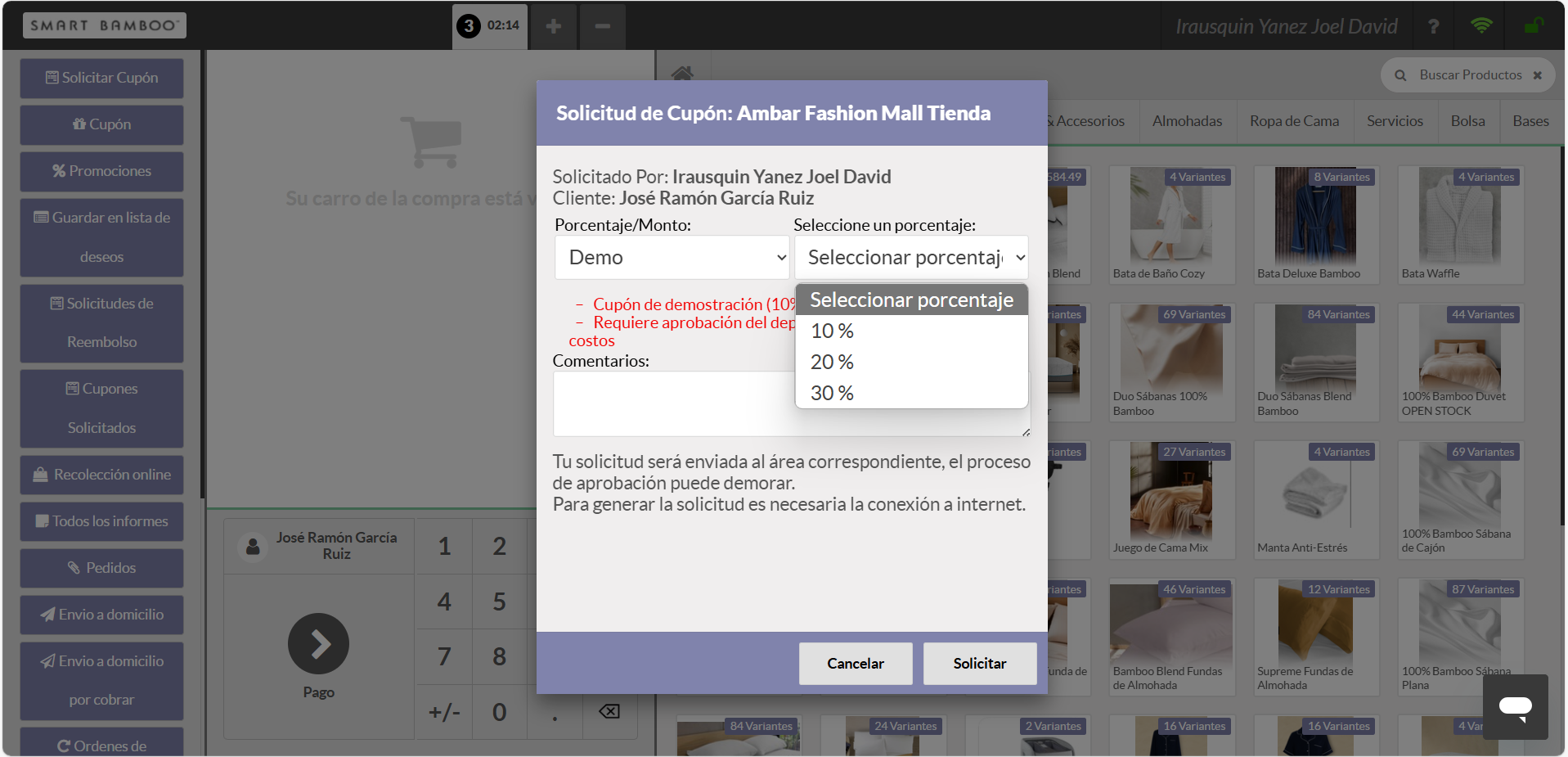Screen dimensions: 1568x757
Task: Open Promociones in the sidebar
Action: (101, 171)
